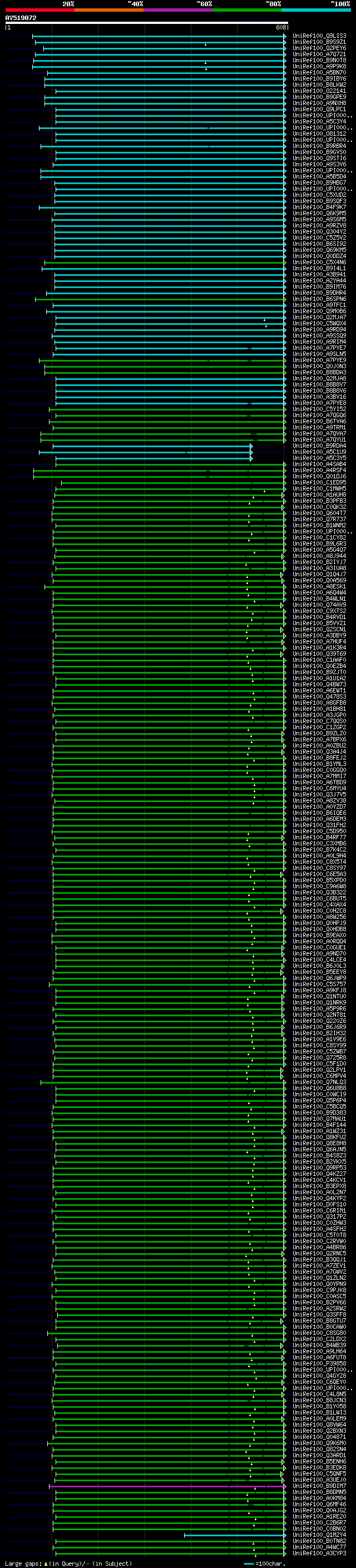Select hit label UniRef100_A5BN70

click(319, 72)
